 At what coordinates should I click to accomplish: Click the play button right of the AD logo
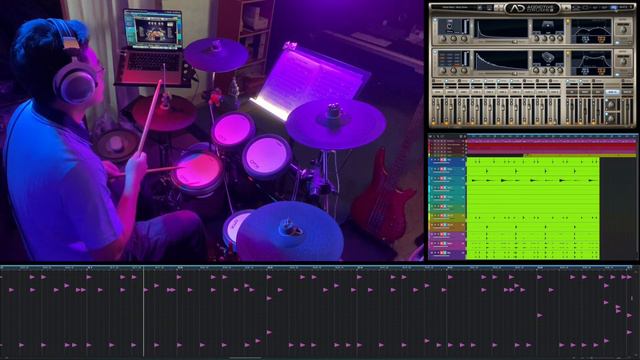tap(567, 8)
